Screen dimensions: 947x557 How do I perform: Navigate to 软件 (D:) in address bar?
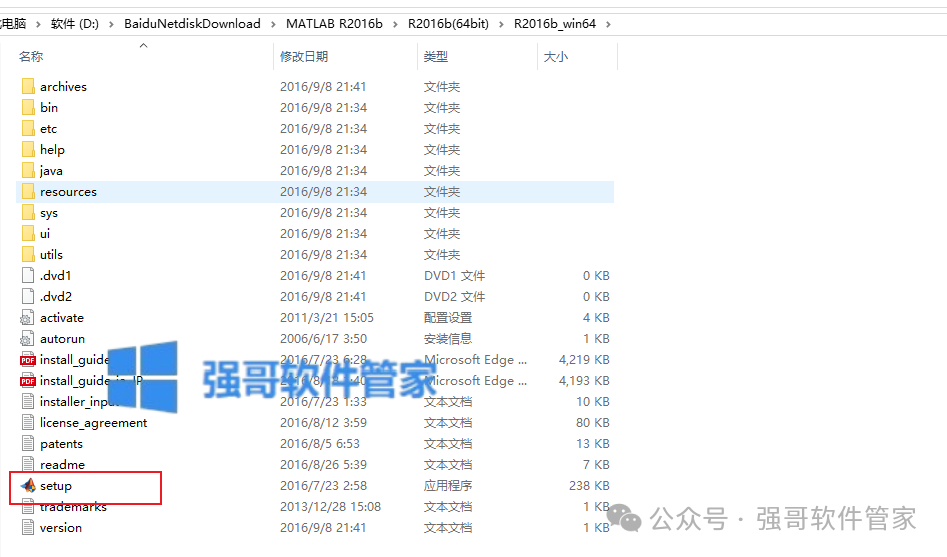(x=75, y=24)
